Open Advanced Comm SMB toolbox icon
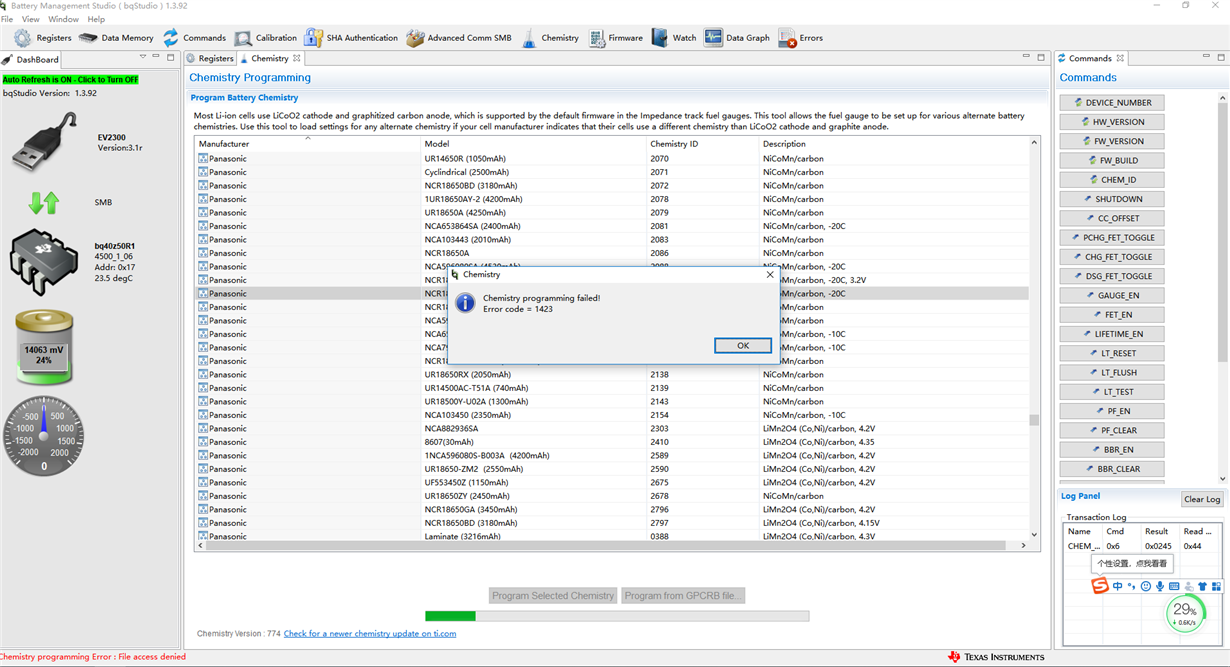Viewport: 1230px width, 667px height. (415, 38)
